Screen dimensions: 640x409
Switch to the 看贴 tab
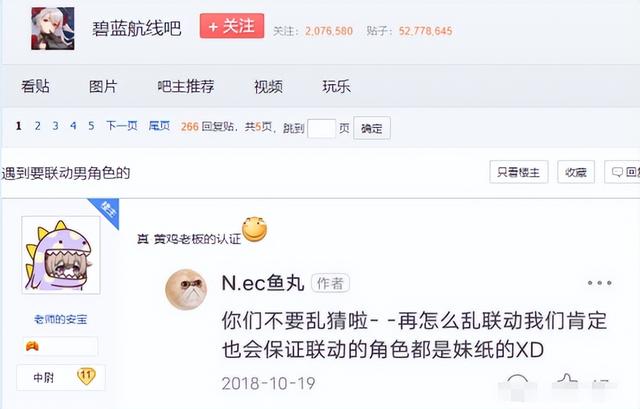[36, 86]
